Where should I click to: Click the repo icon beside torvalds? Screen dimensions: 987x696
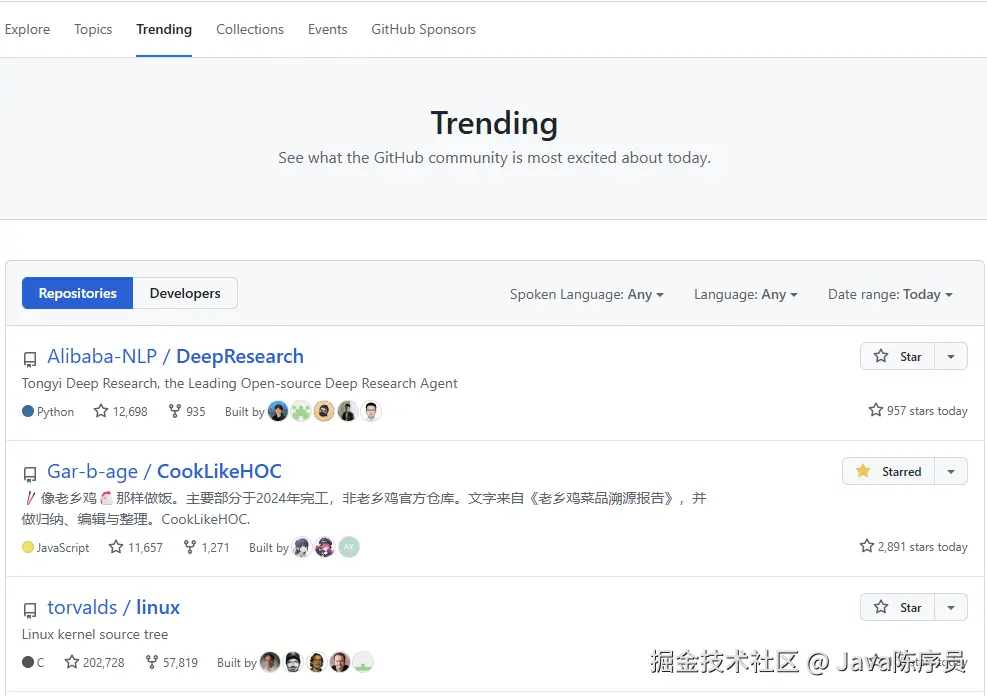30,610
